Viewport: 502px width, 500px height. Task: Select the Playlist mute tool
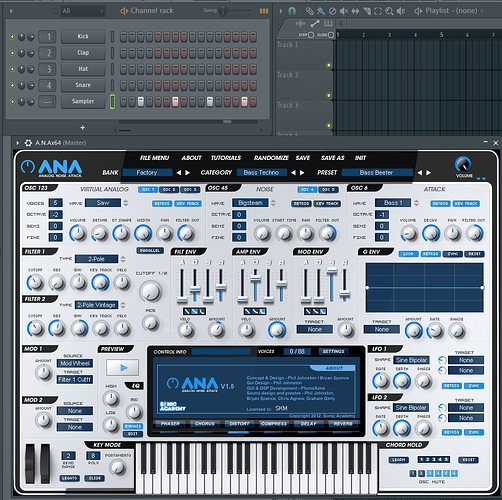coord(344,11)
